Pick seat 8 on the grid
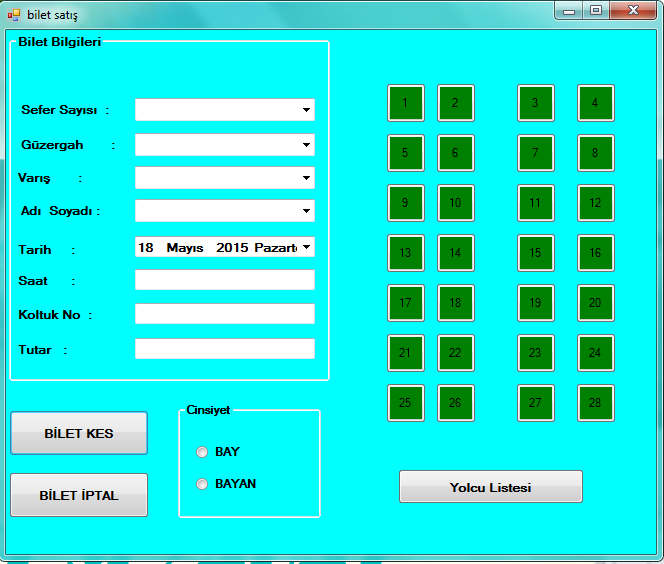The width and height of the screenshot is (664, 564). click(x=595, y=153)
